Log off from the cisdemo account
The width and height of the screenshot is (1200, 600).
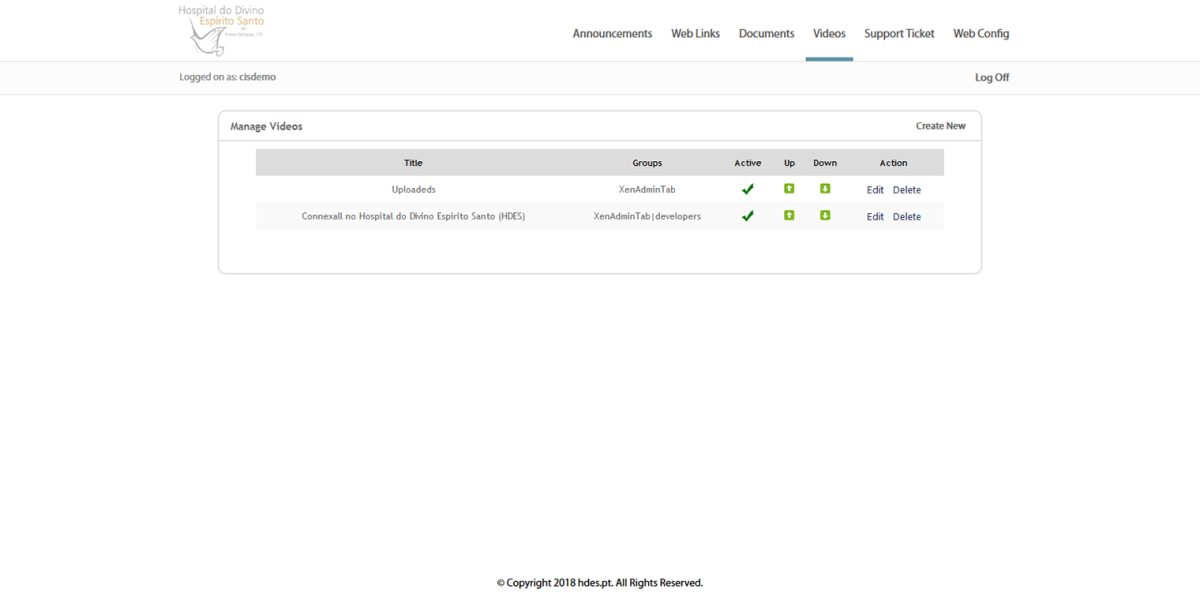tap(991, 77)
